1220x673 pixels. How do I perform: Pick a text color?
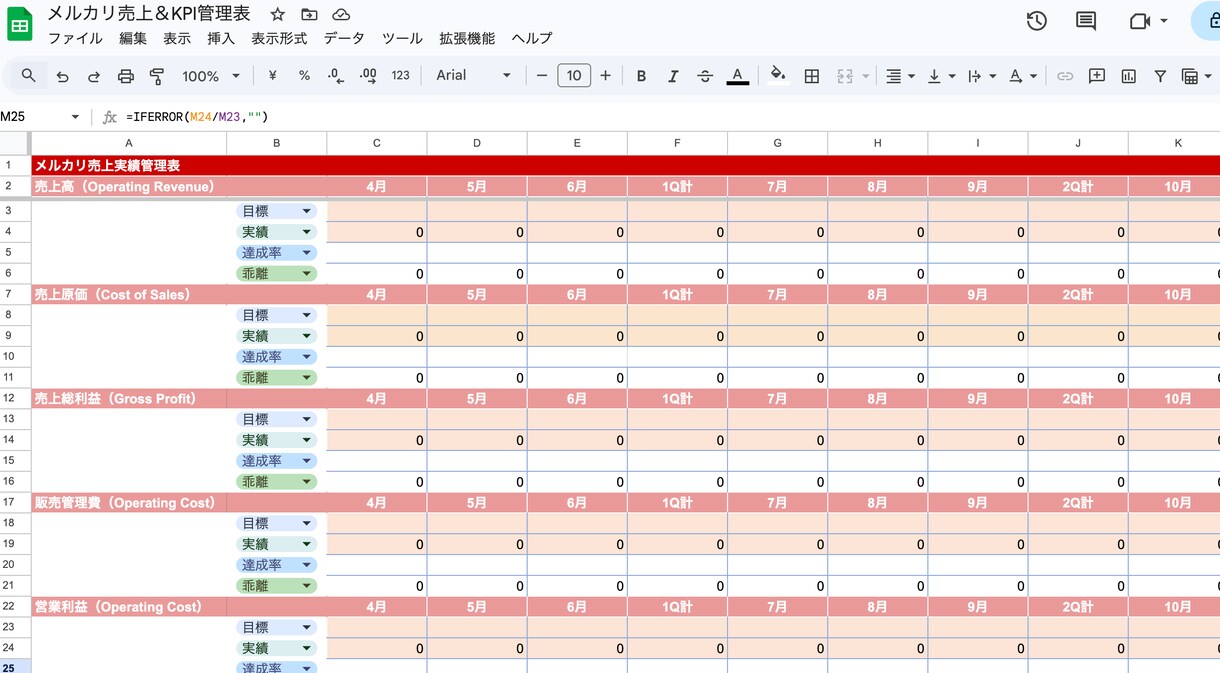tap(737, 76)
